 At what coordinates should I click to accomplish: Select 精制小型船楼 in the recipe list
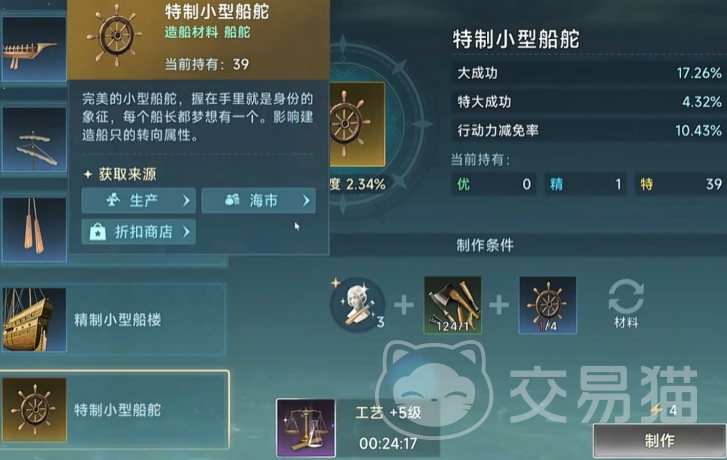tap(114, 319)
